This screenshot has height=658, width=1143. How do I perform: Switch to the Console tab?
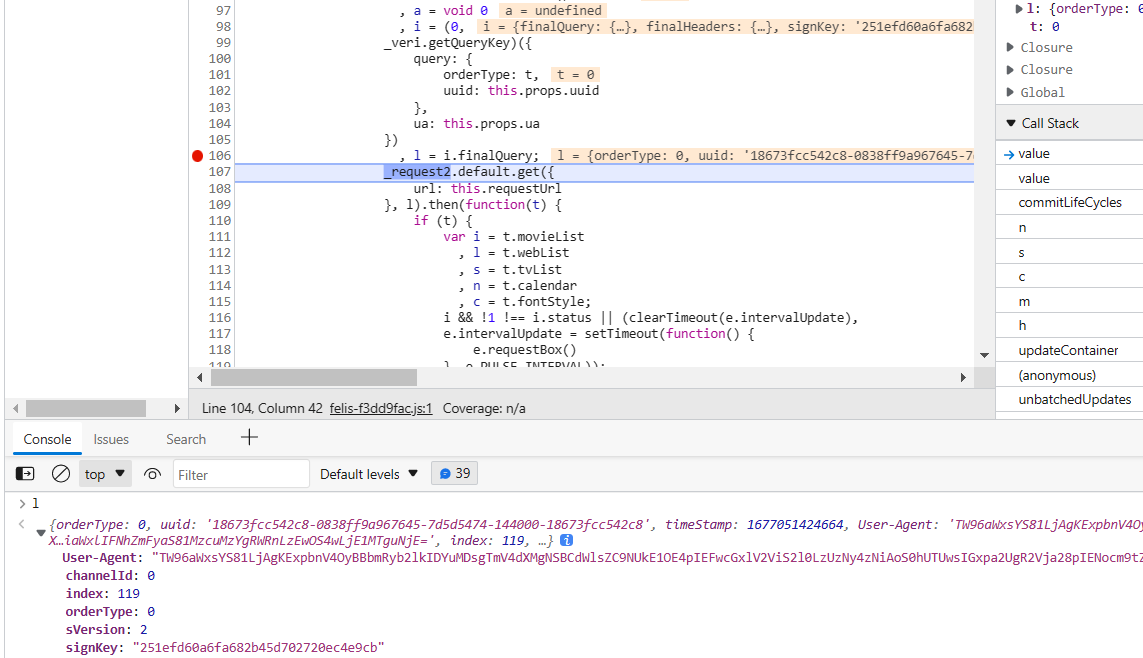(x=47, y=439)
